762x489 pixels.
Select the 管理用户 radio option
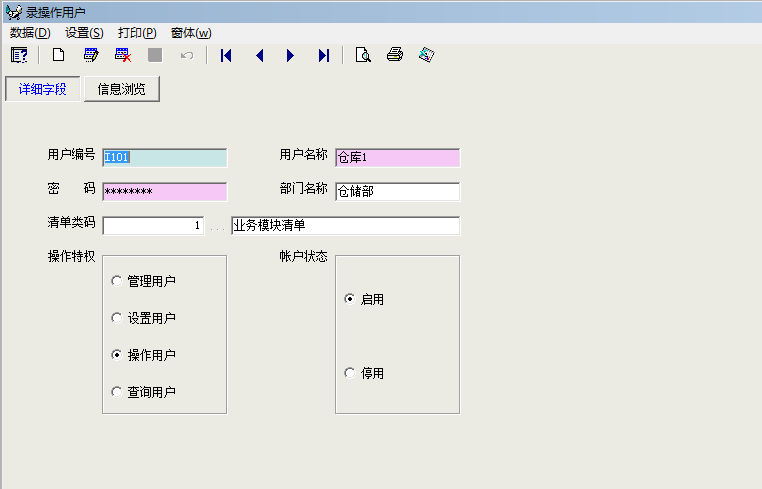tap(117, 281)
